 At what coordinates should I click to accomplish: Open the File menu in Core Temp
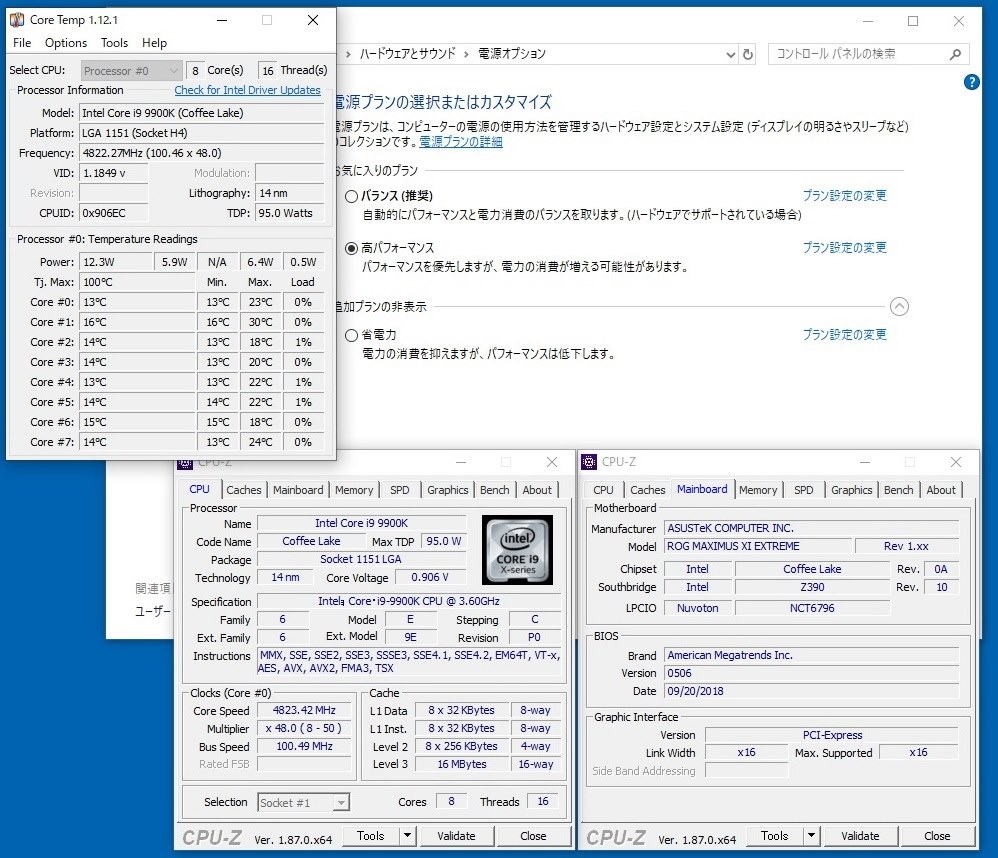(22, 43)
